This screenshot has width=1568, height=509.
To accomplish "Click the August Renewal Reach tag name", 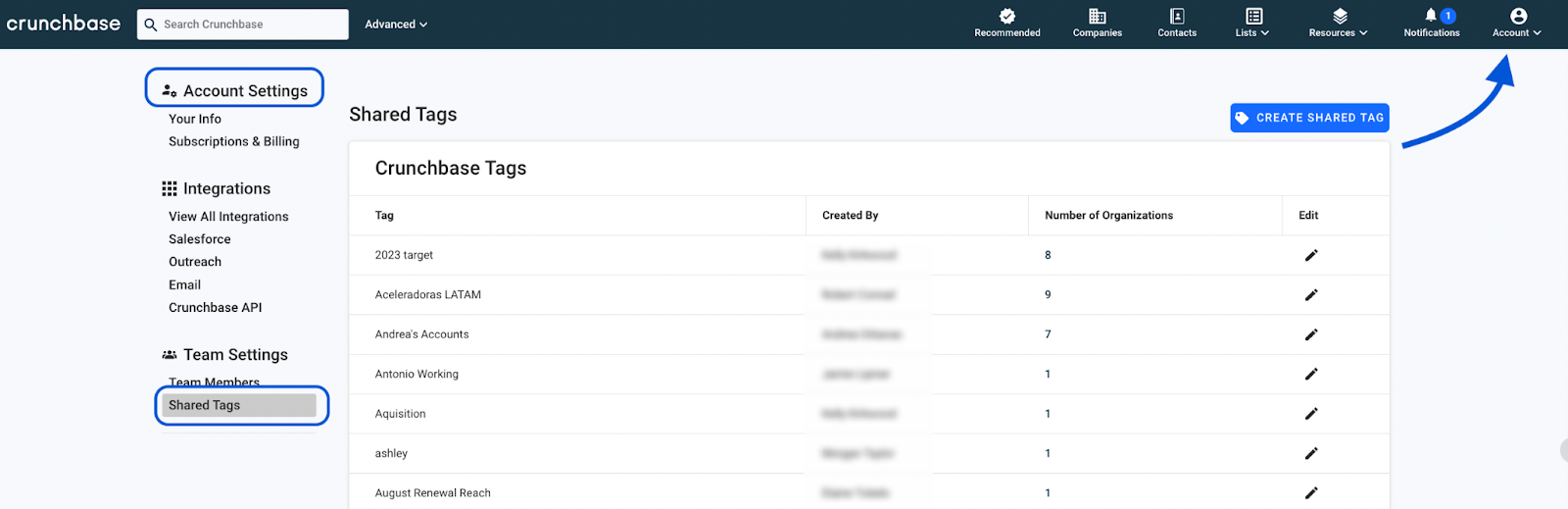I will pyautogui.click(x=432, y=493).
